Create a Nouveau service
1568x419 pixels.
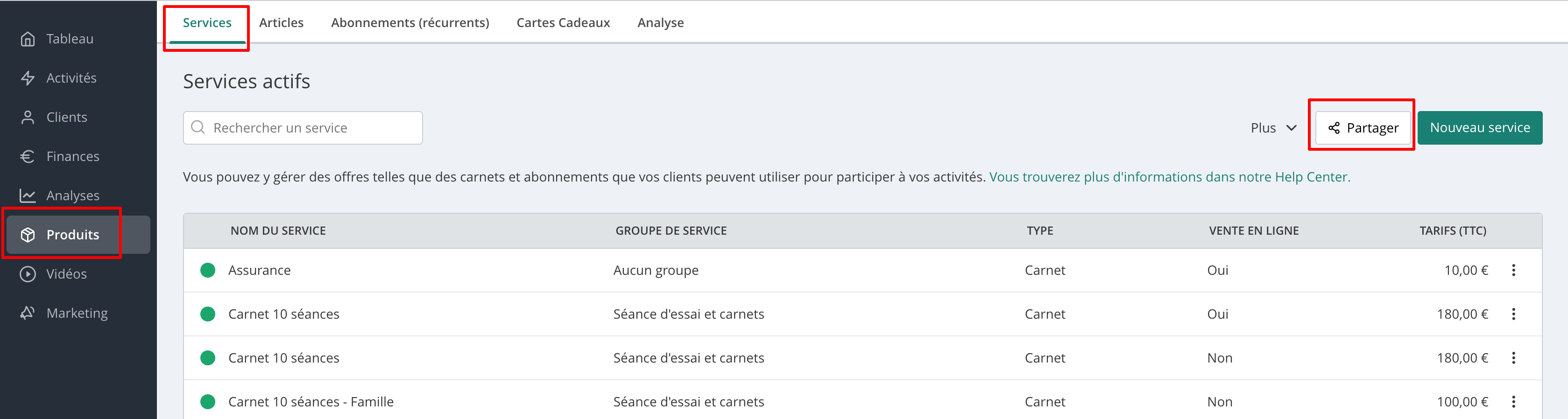(x=1480, y=128)
